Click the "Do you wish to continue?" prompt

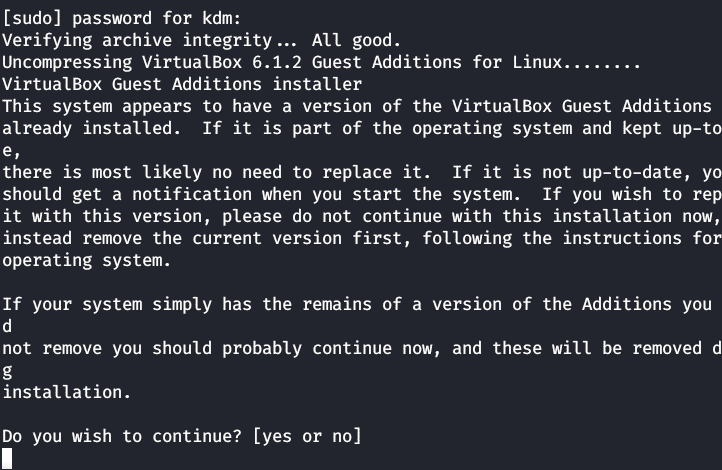121,436
